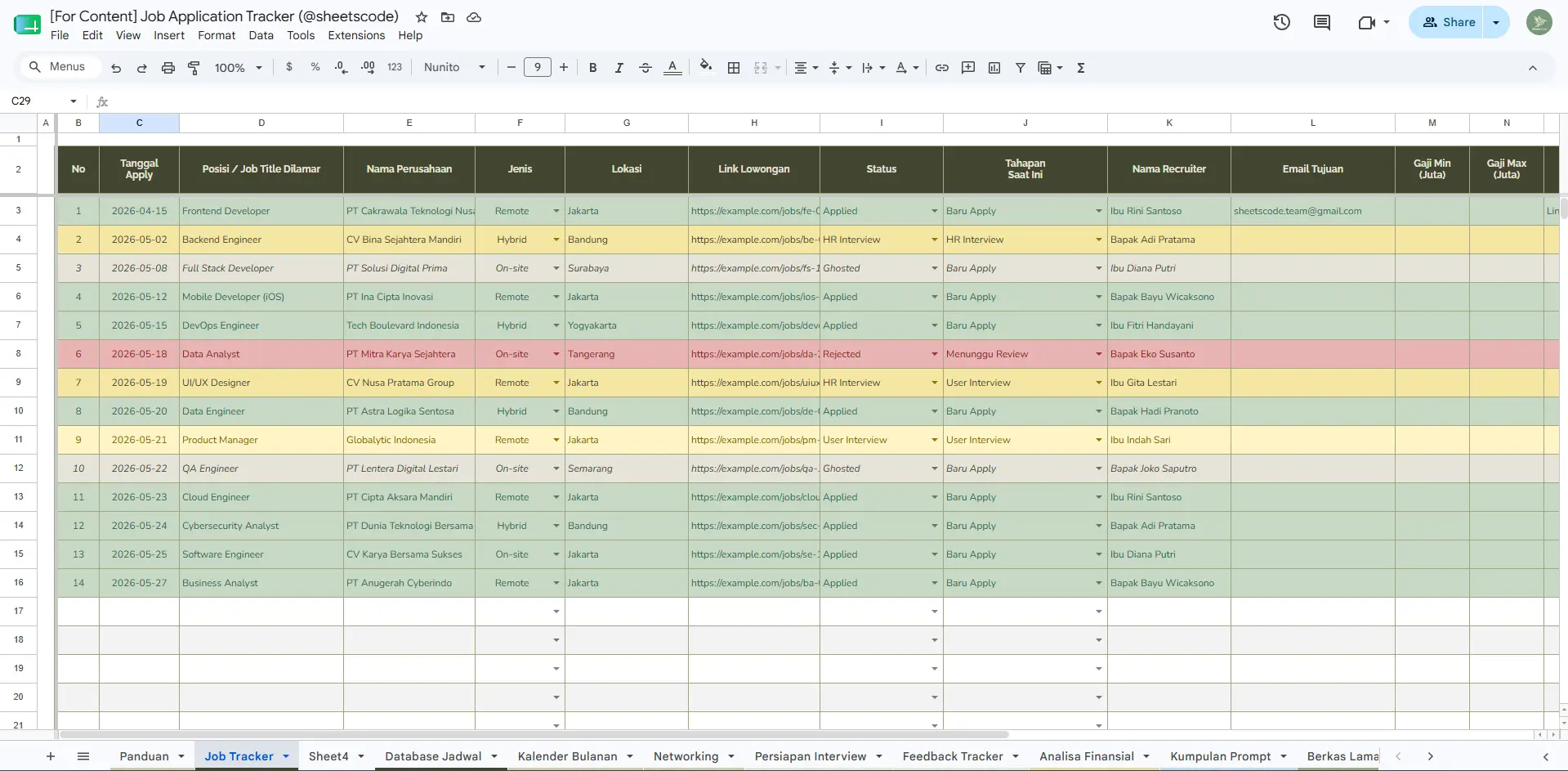Image resolution: width=1568 pixels, height=771 pixels.
Task: View the cloud document status
Action: click(x=474, y=17)
